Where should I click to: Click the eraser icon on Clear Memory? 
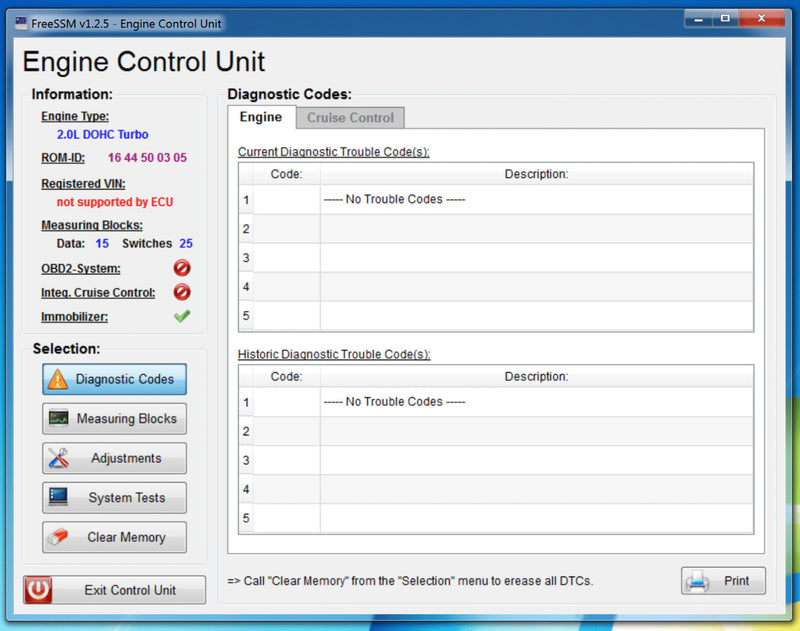pos(58,536)
